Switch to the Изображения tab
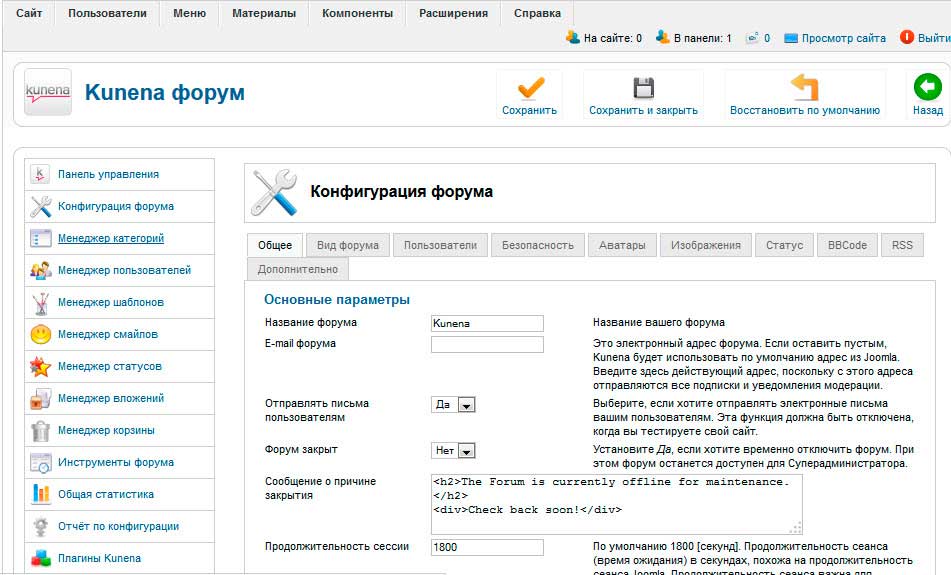 tap(705, 246)
